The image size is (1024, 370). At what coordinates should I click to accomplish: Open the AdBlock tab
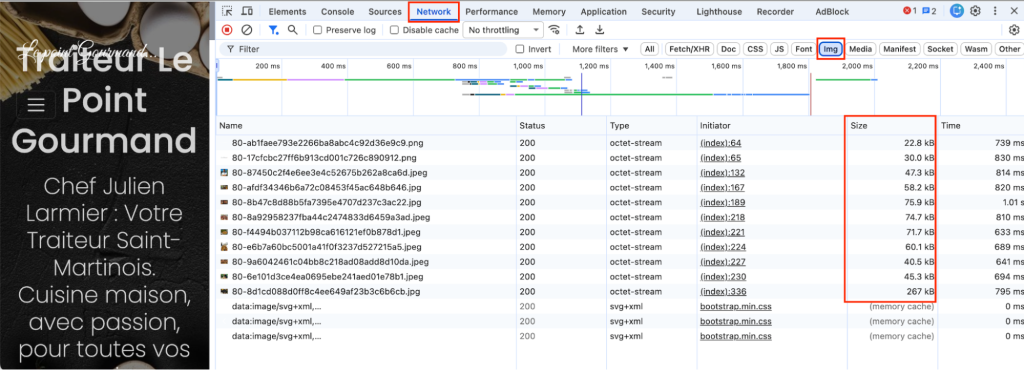[x=832, y=12]
